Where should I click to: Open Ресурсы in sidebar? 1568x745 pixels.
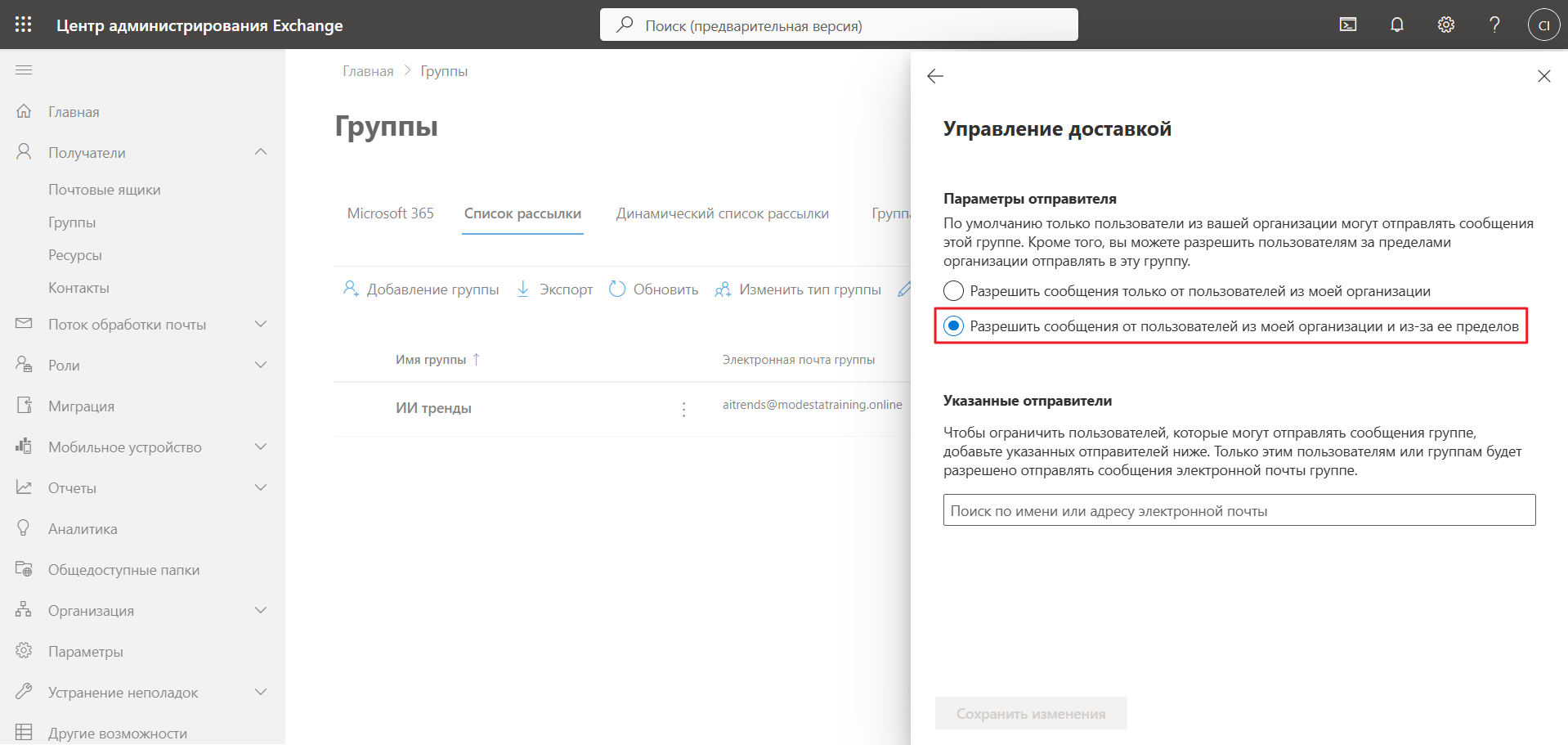pos(75,255)
